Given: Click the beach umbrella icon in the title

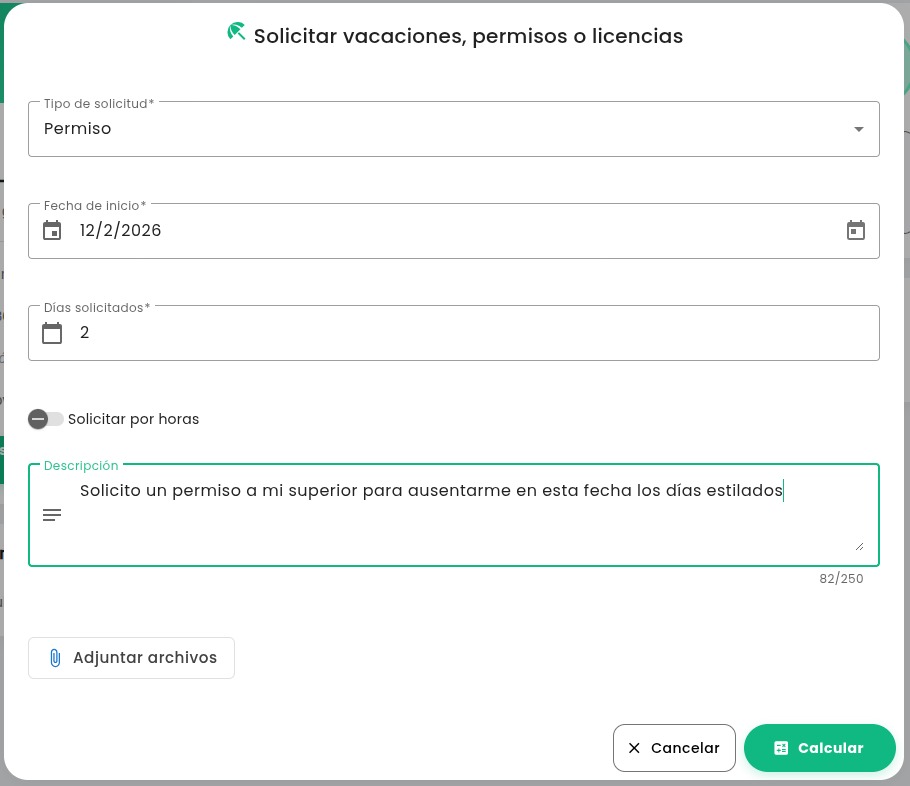Looking at the screenshot, I should pyautogui.click(x=236, y=31).
